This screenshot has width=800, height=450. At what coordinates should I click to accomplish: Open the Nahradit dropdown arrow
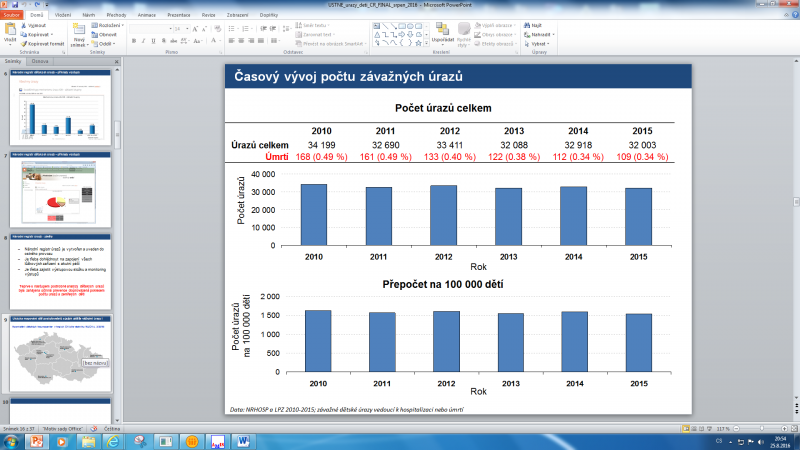553,34
